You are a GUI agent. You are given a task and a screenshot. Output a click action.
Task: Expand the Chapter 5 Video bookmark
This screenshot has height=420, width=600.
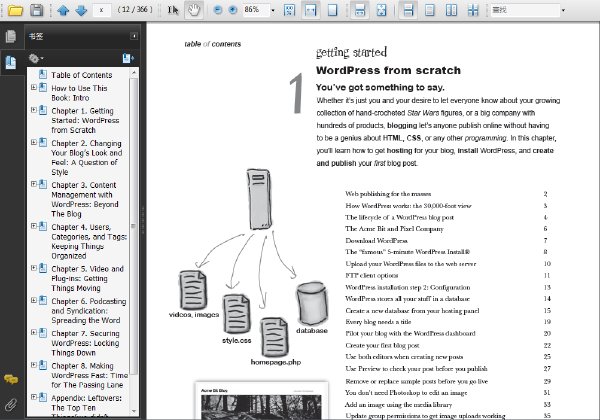click(34, 269)
